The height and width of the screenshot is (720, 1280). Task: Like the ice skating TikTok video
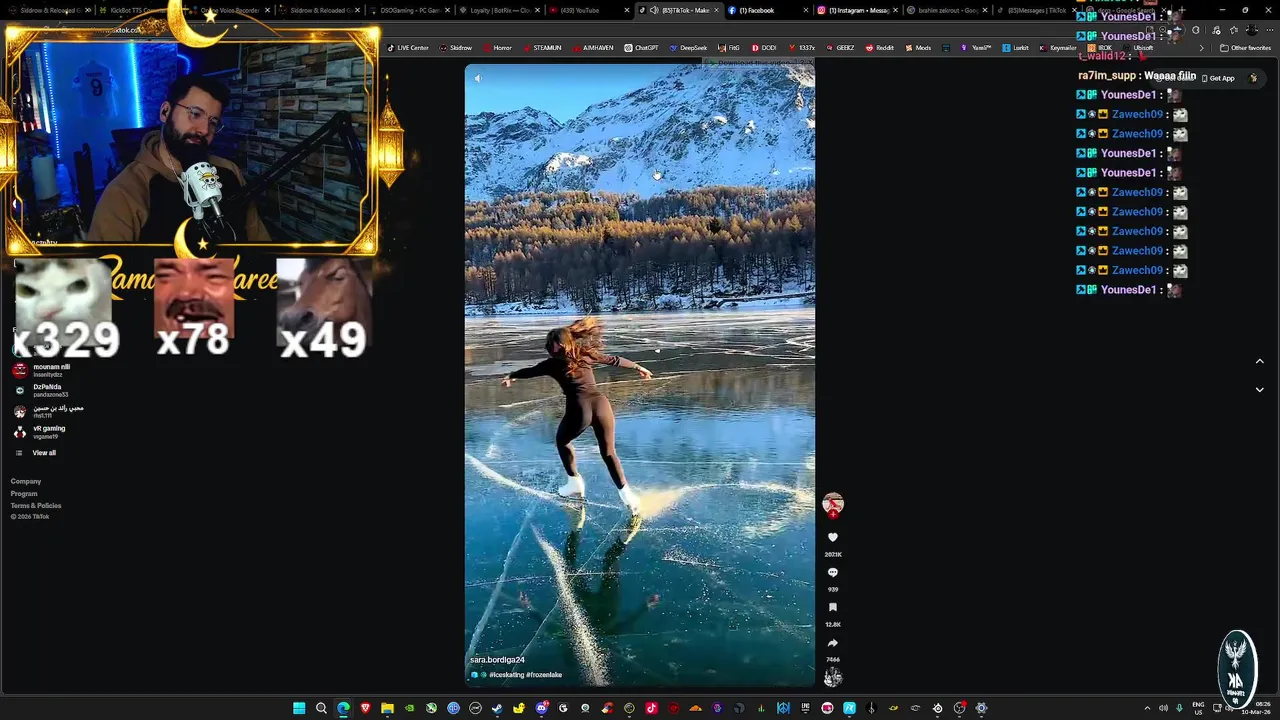(832, 538)
